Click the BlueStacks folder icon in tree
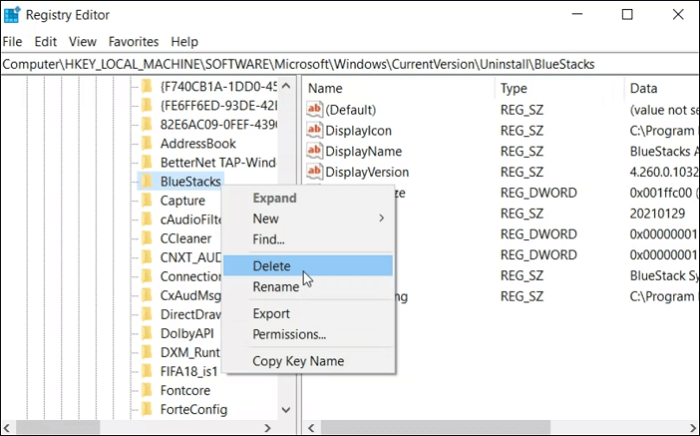 coord(147,181)
